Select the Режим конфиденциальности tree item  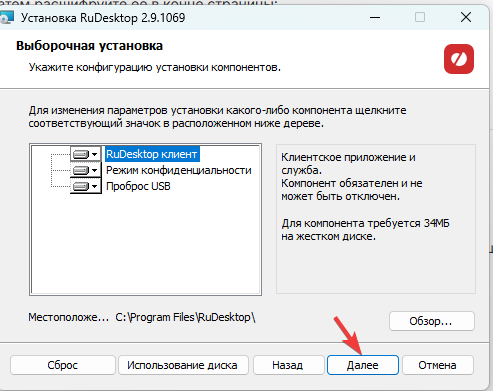(179, 170)
